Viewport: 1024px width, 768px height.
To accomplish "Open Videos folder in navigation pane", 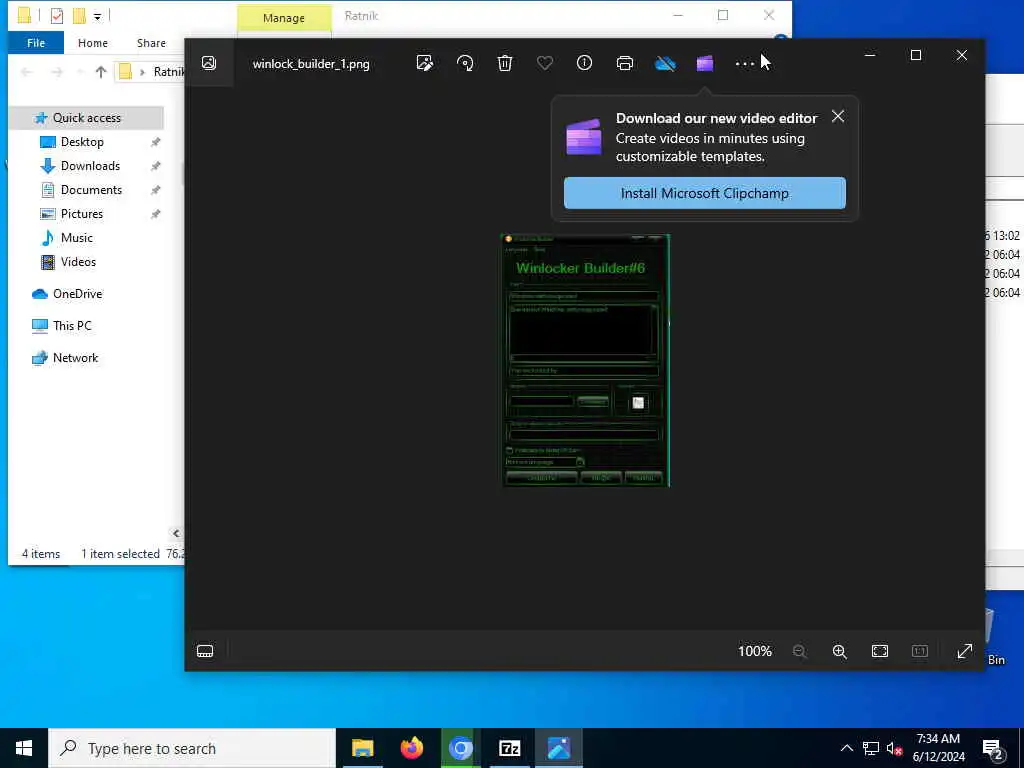I will coord(78,262).
